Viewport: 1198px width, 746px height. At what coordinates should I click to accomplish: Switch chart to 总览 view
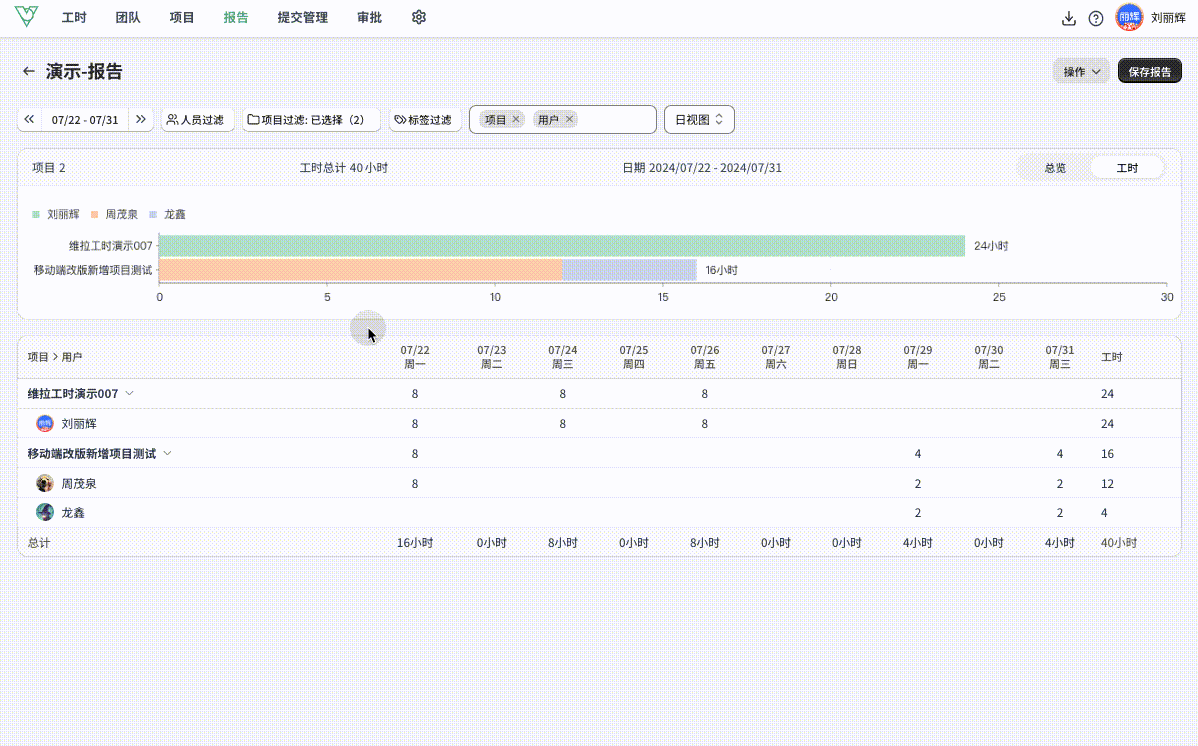click(1054, 168)
